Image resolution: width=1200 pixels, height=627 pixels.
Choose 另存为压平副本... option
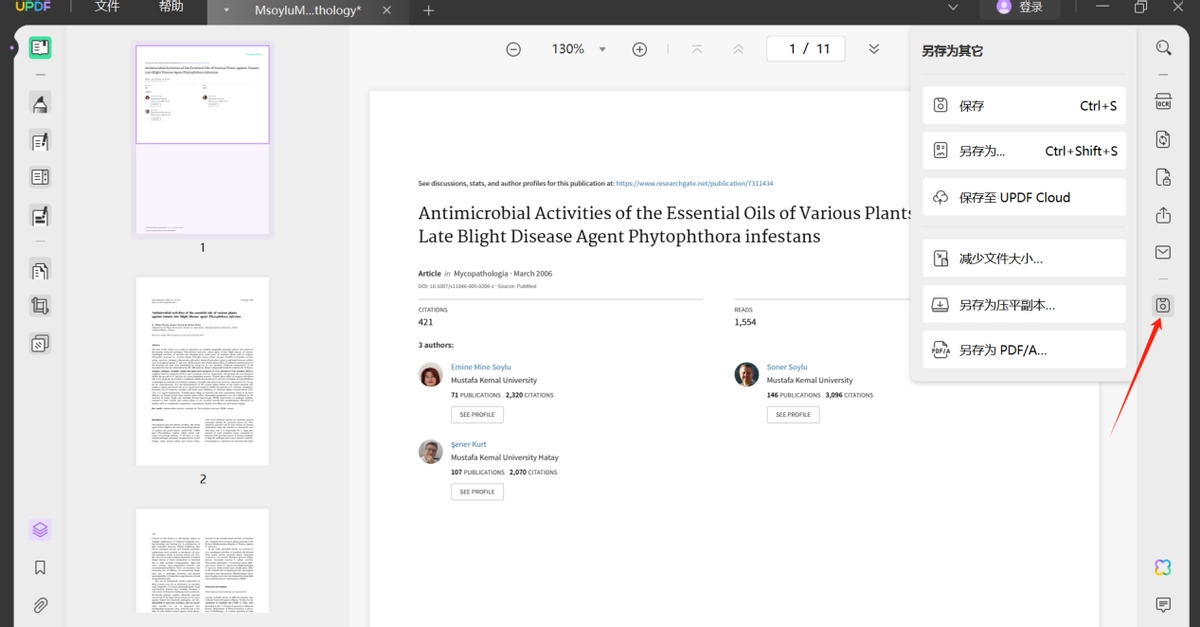coord(1024,305)
